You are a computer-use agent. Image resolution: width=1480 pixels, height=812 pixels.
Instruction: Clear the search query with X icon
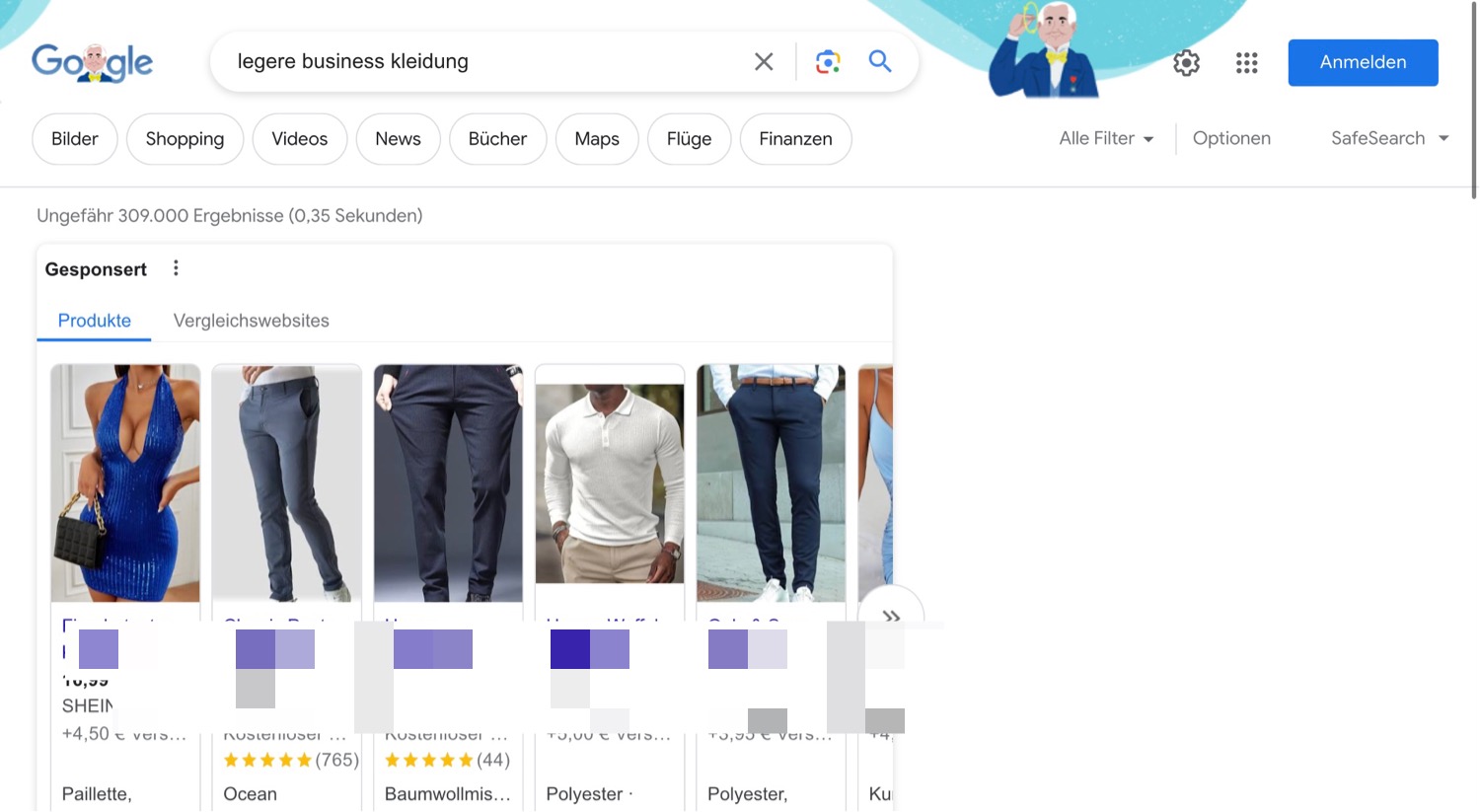tap(764, 62)
